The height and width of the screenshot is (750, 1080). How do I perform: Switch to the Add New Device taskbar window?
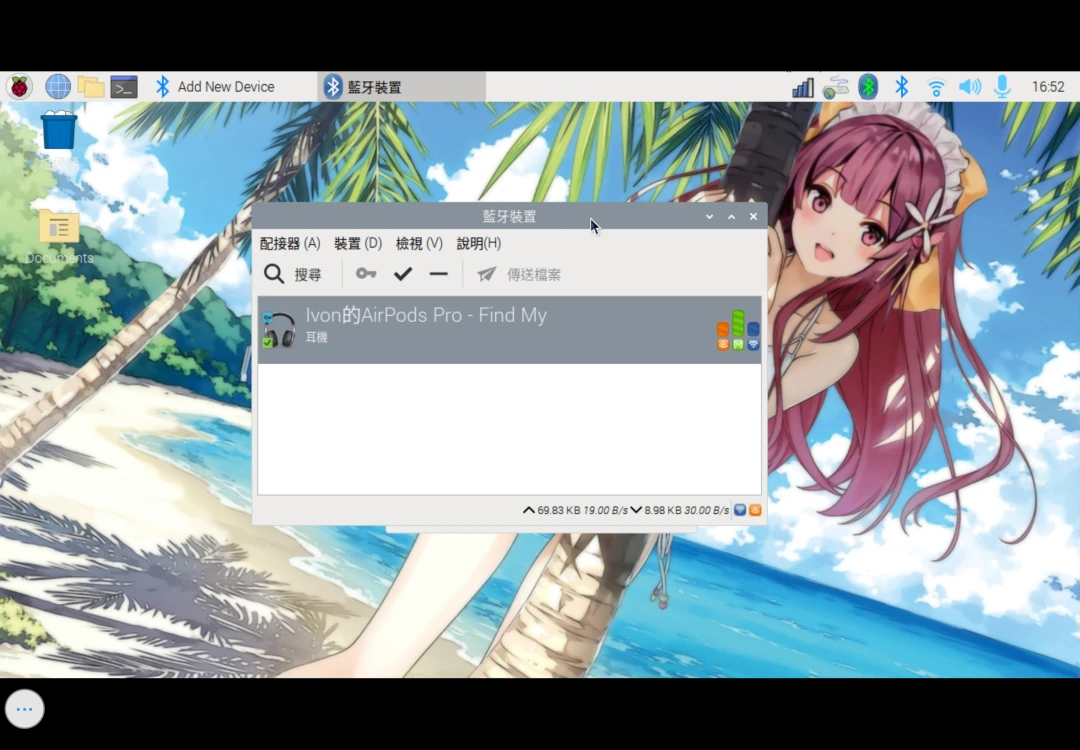click(x=214, y=87)
